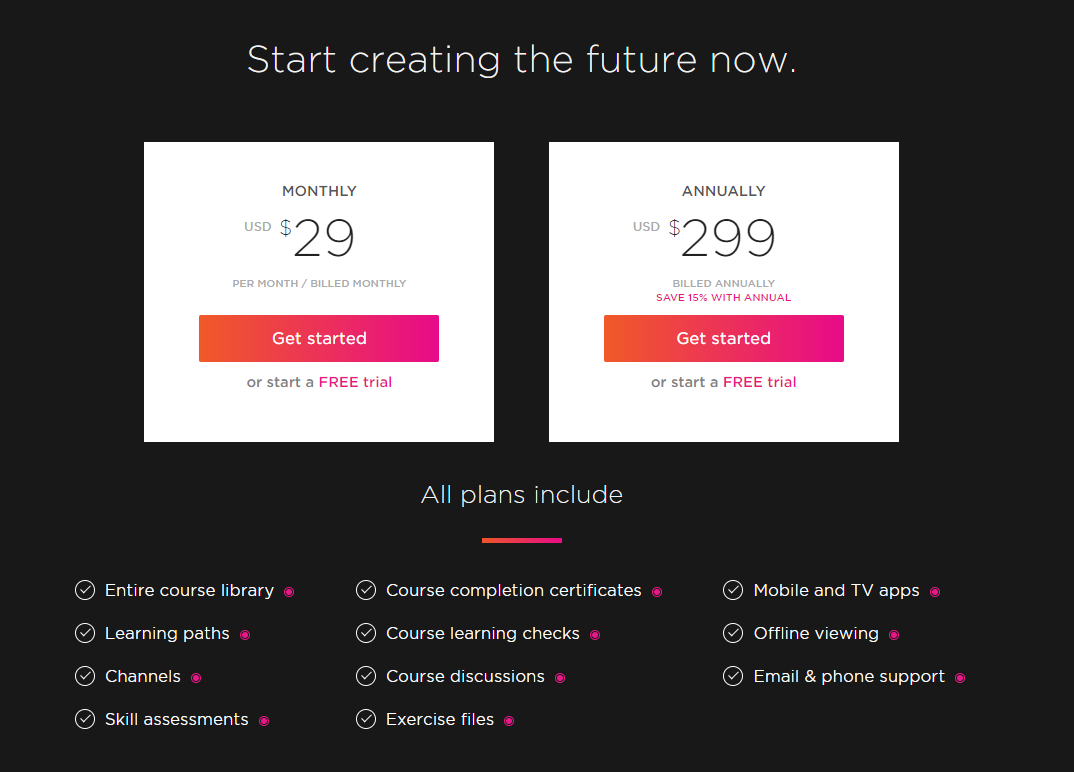The image size is (1074, 772).
Task: Click the info dot beside Exercise files
Action: pos(509,721)
